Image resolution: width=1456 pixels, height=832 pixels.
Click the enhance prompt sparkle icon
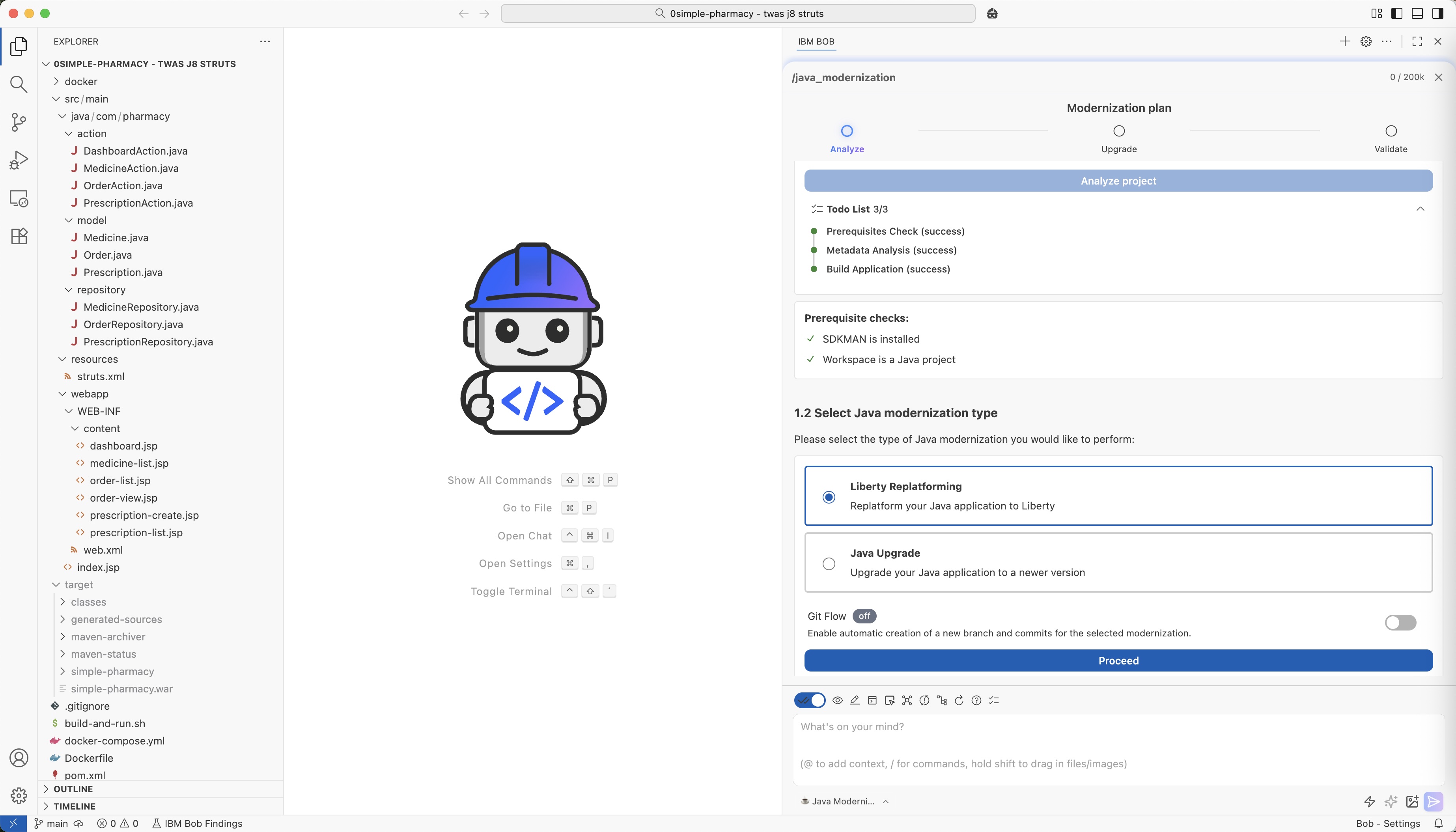point(1391,801)
